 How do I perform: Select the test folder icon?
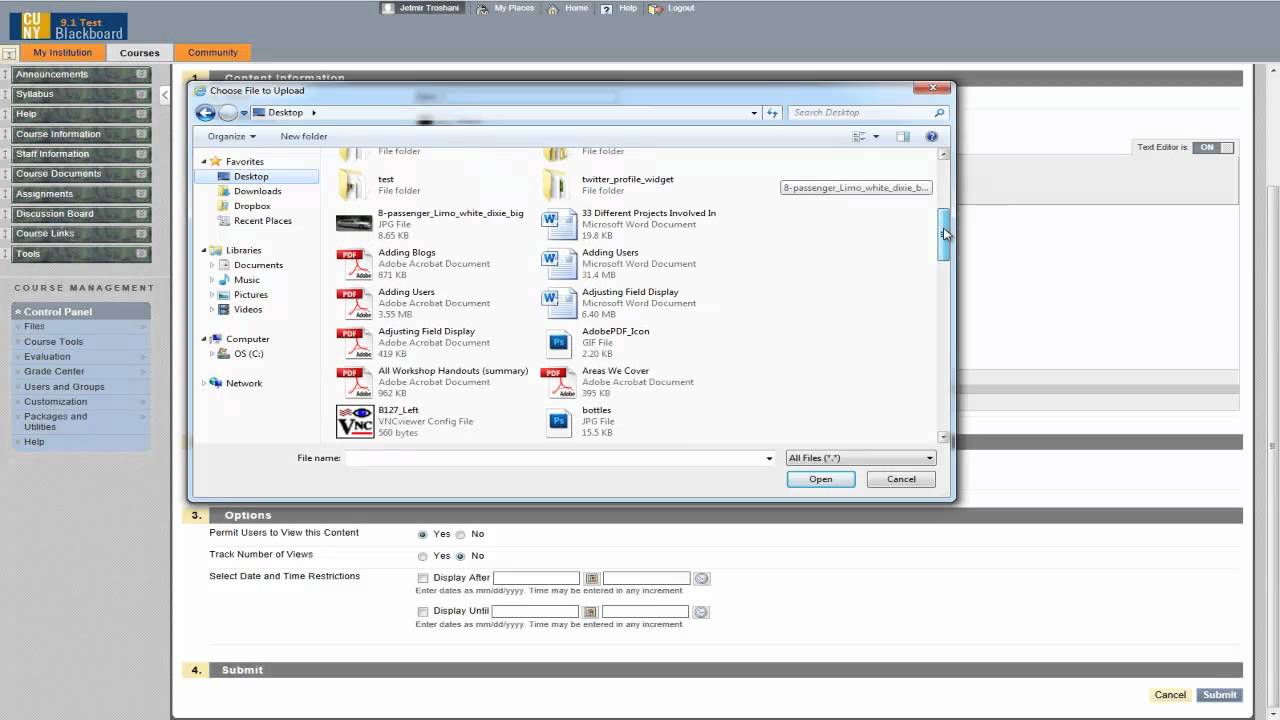point(353,185)
